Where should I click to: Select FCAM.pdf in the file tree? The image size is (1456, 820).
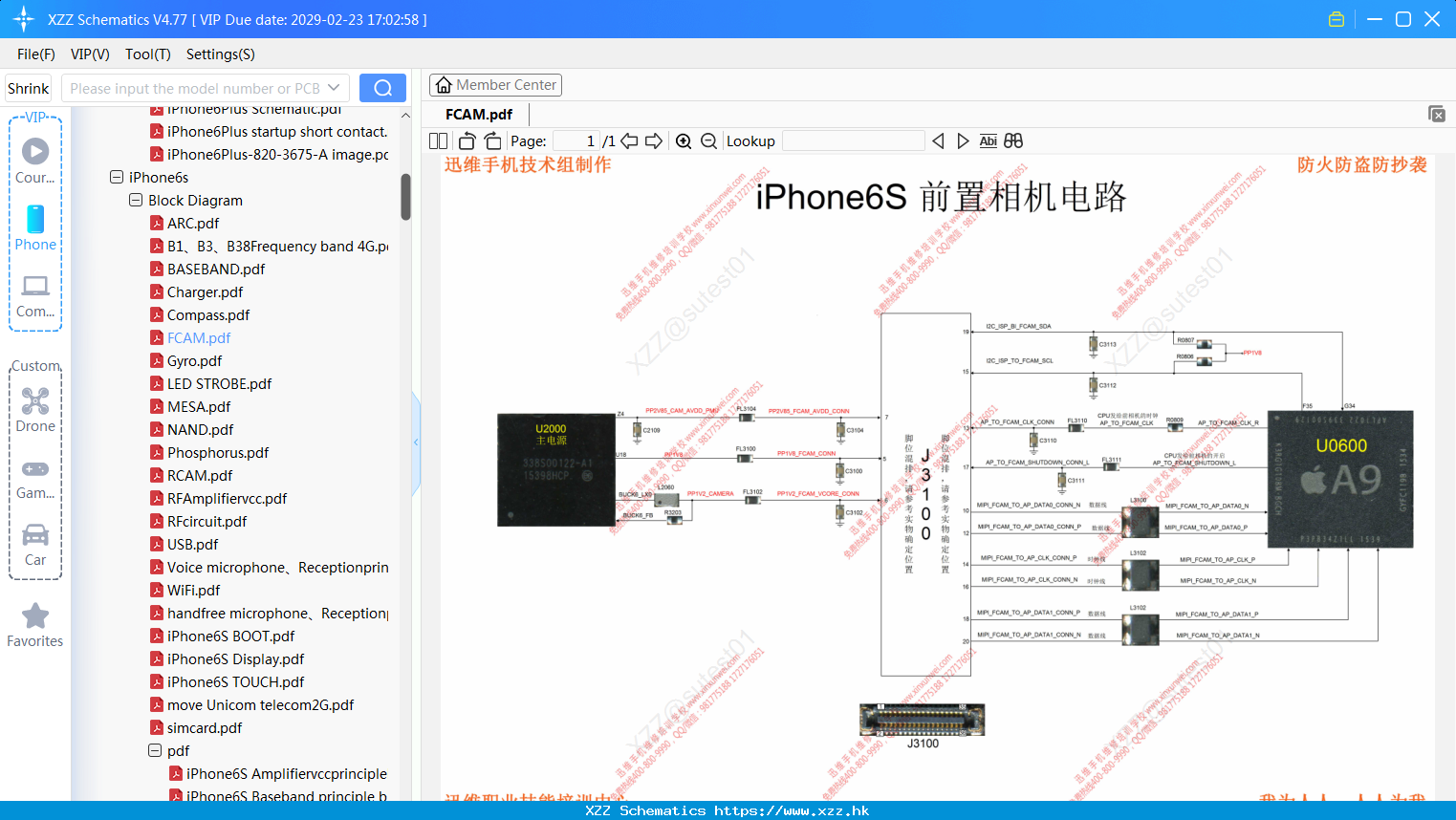coord(199,337)
